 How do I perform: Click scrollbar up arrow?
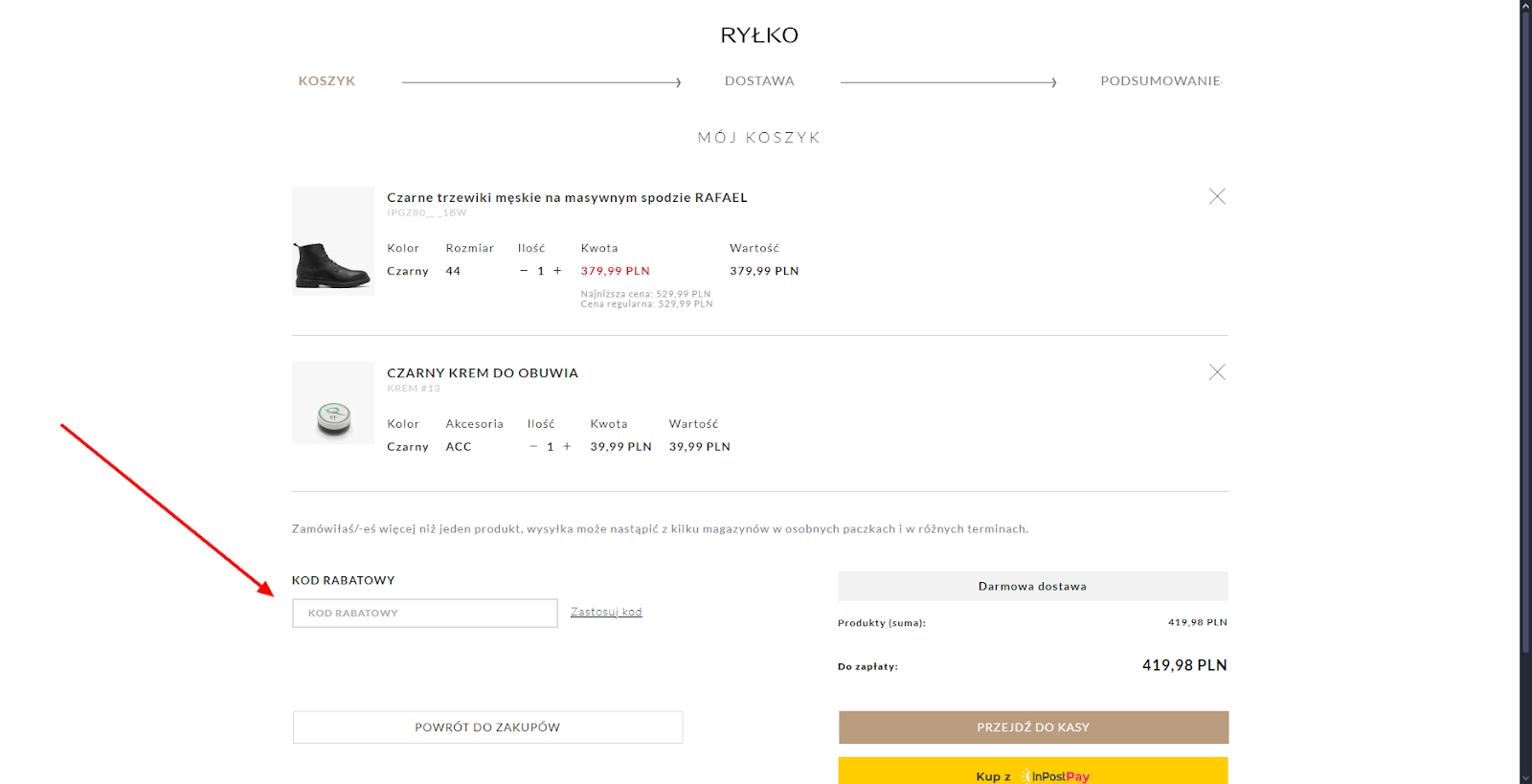point(1525,6)
